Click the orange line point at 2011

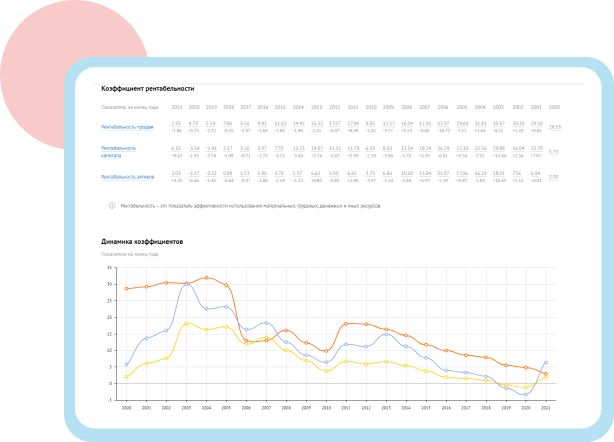[x=346, y=324]
